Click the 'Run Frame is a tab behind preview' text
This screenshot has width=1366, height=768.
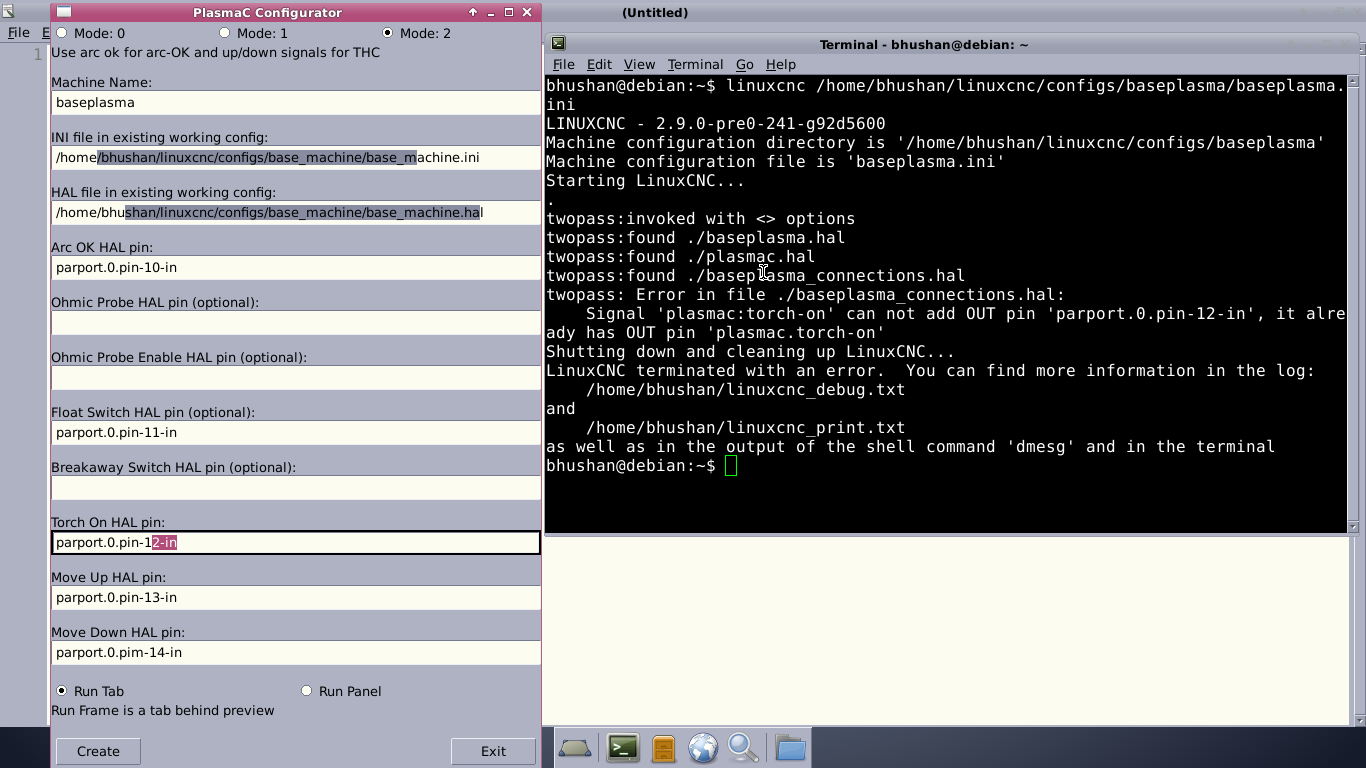(163, 710)
